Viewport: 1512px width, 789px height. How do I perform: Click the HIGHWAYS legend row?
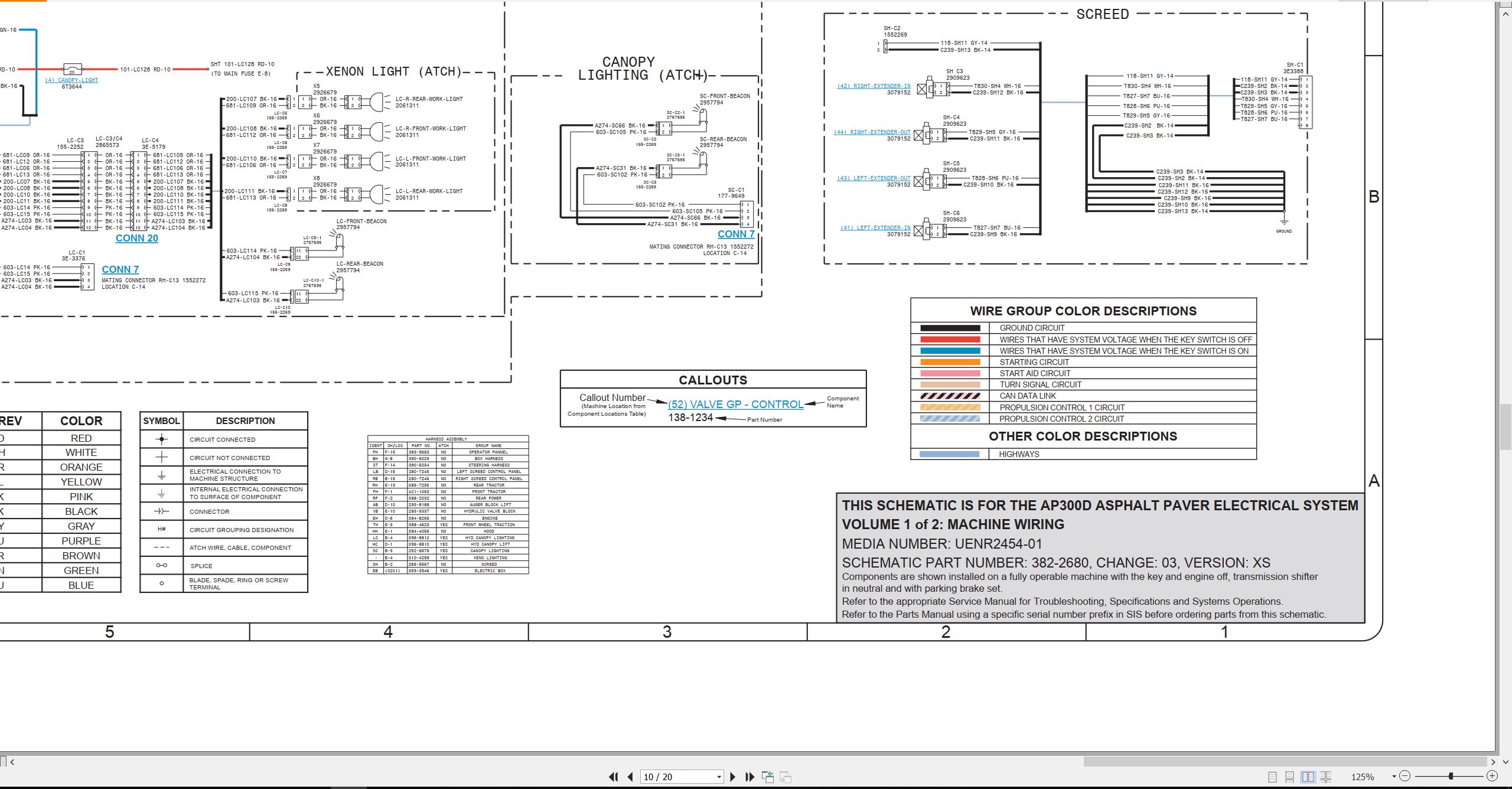(1083, 454)
